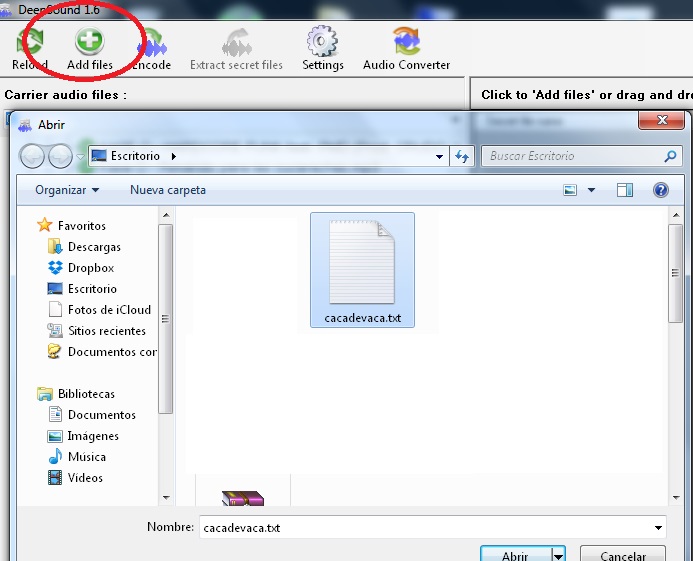693x561 pixels.
Task: Click the Reload toolbar icon
Action: [30, 42]
